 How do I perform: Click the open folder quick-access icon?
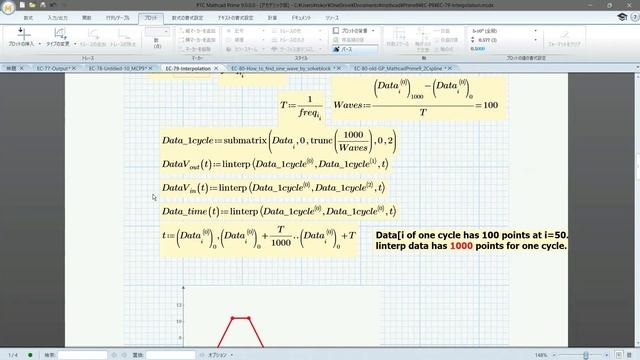click(x=32, y=5)
